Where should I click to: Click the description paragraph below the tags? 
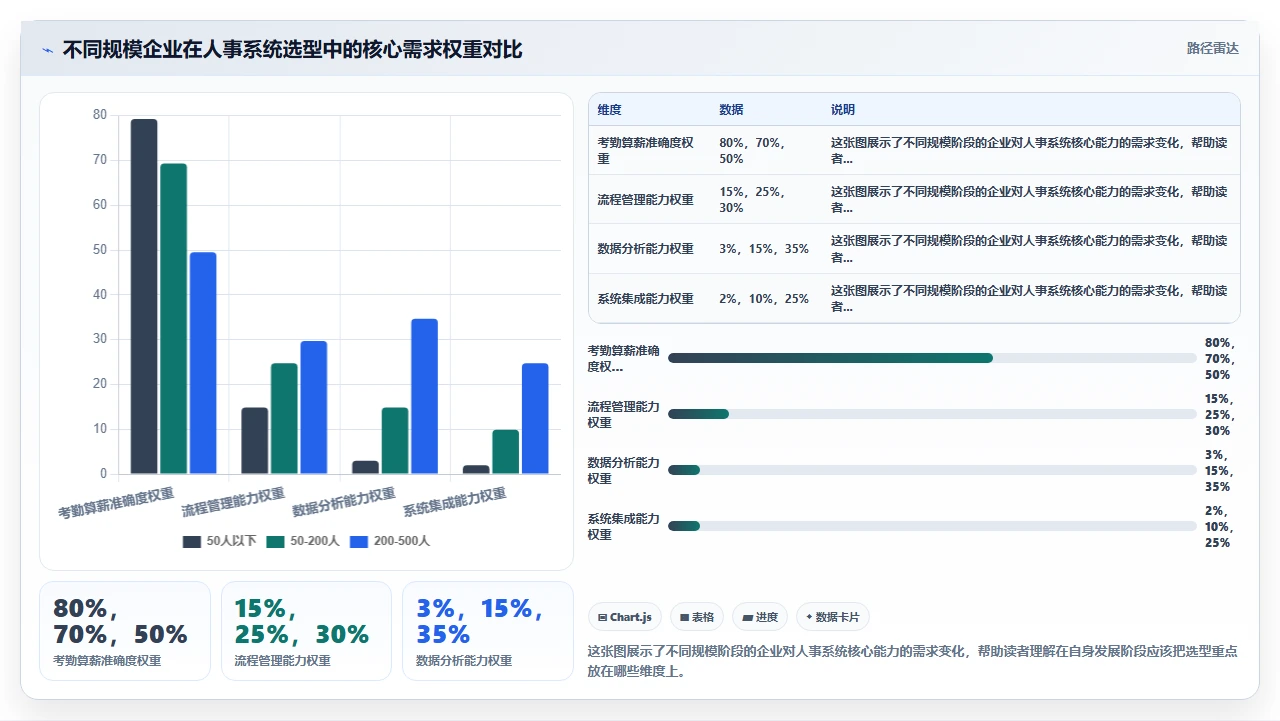click(x=913, y=661)
